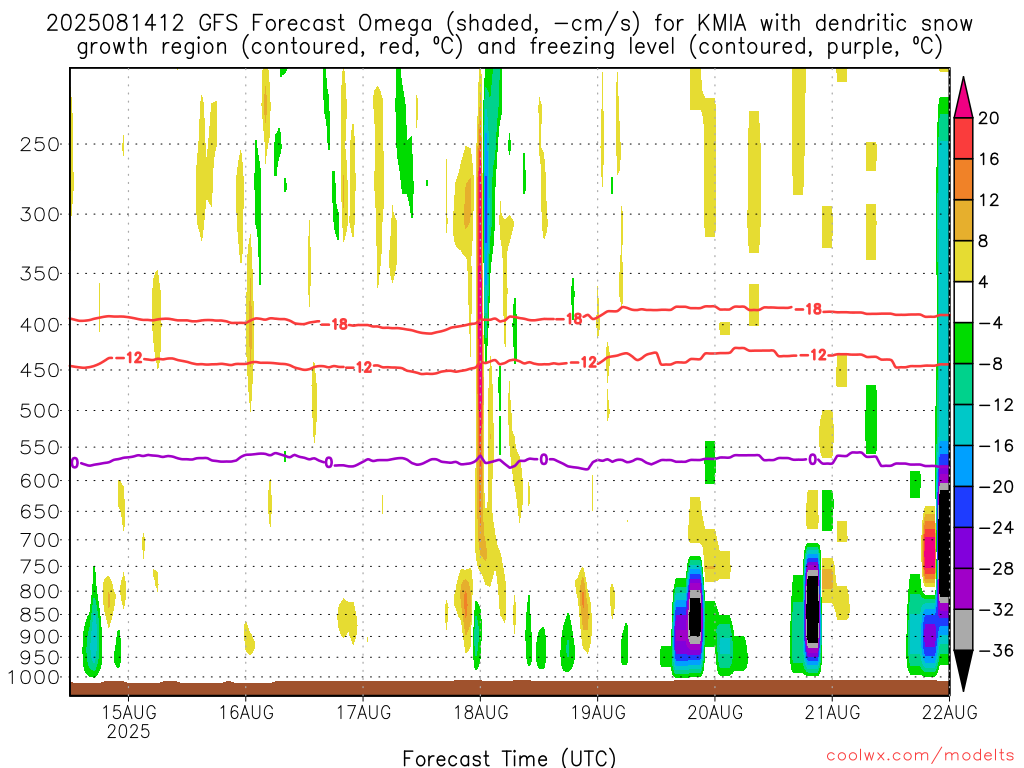Click the colorbar value label 20
Viewport: 1024px width, 768px height.
pyautogui.click(x=989, y=118)
